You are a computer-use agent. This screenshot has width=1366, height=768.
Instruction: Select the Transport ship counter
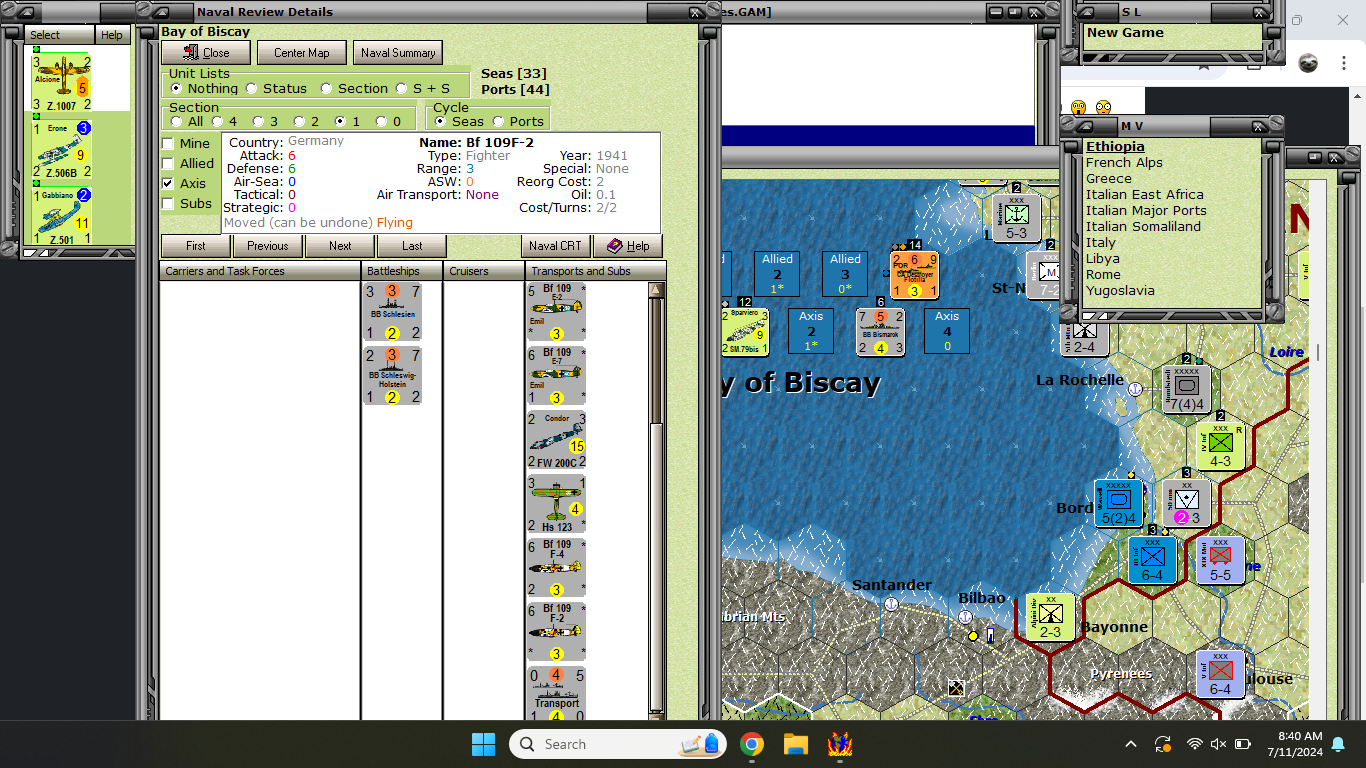click(556, 694)
